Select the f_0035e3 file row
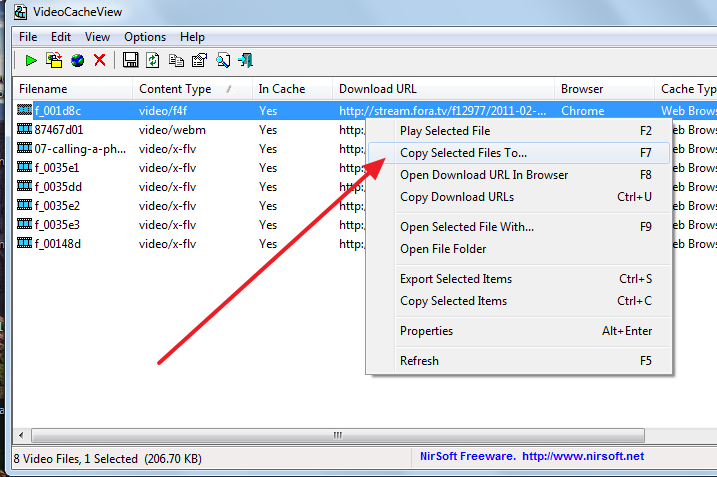 [190, 225]
